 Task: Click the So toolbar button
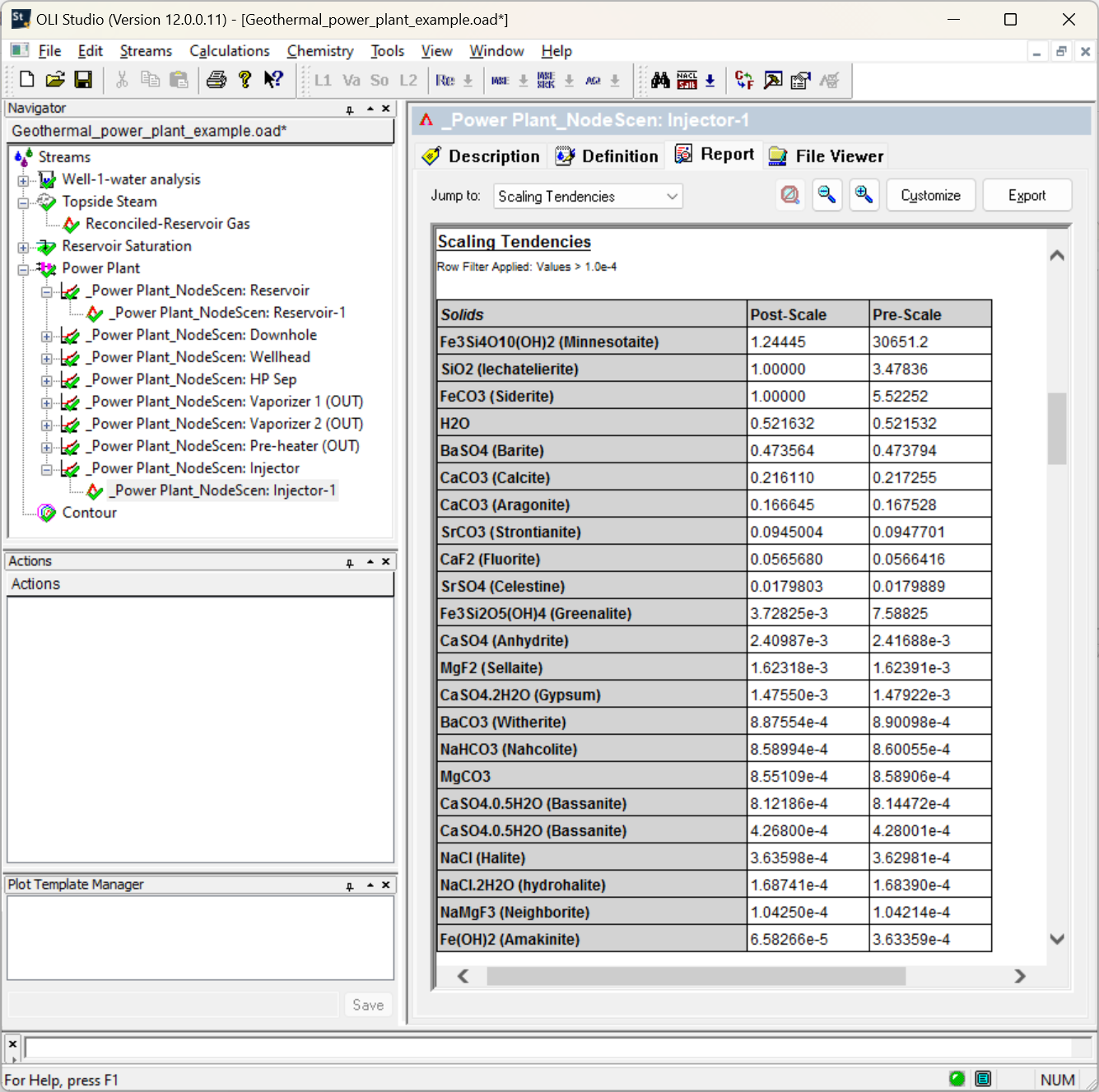click(380, 80)
